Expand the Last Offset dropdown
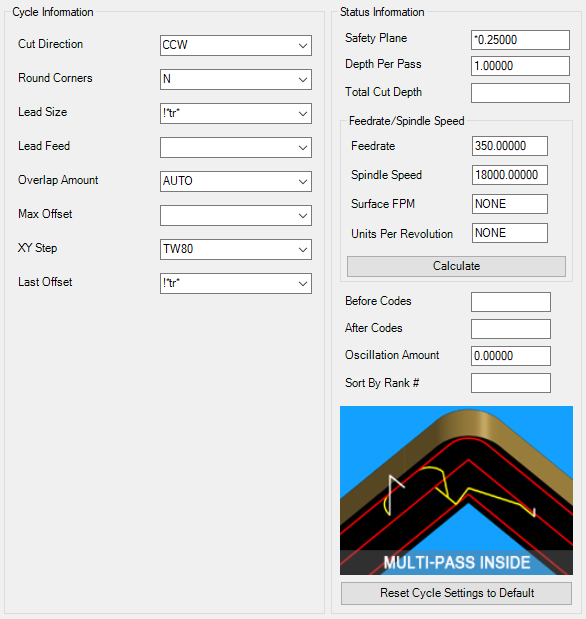The image size is (586, 619). (236, 283)
